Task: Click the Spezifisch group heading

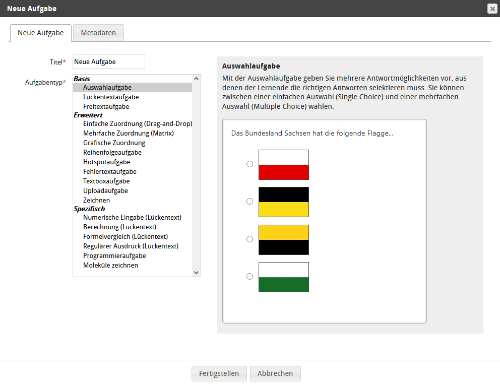Action: point(89,209)
